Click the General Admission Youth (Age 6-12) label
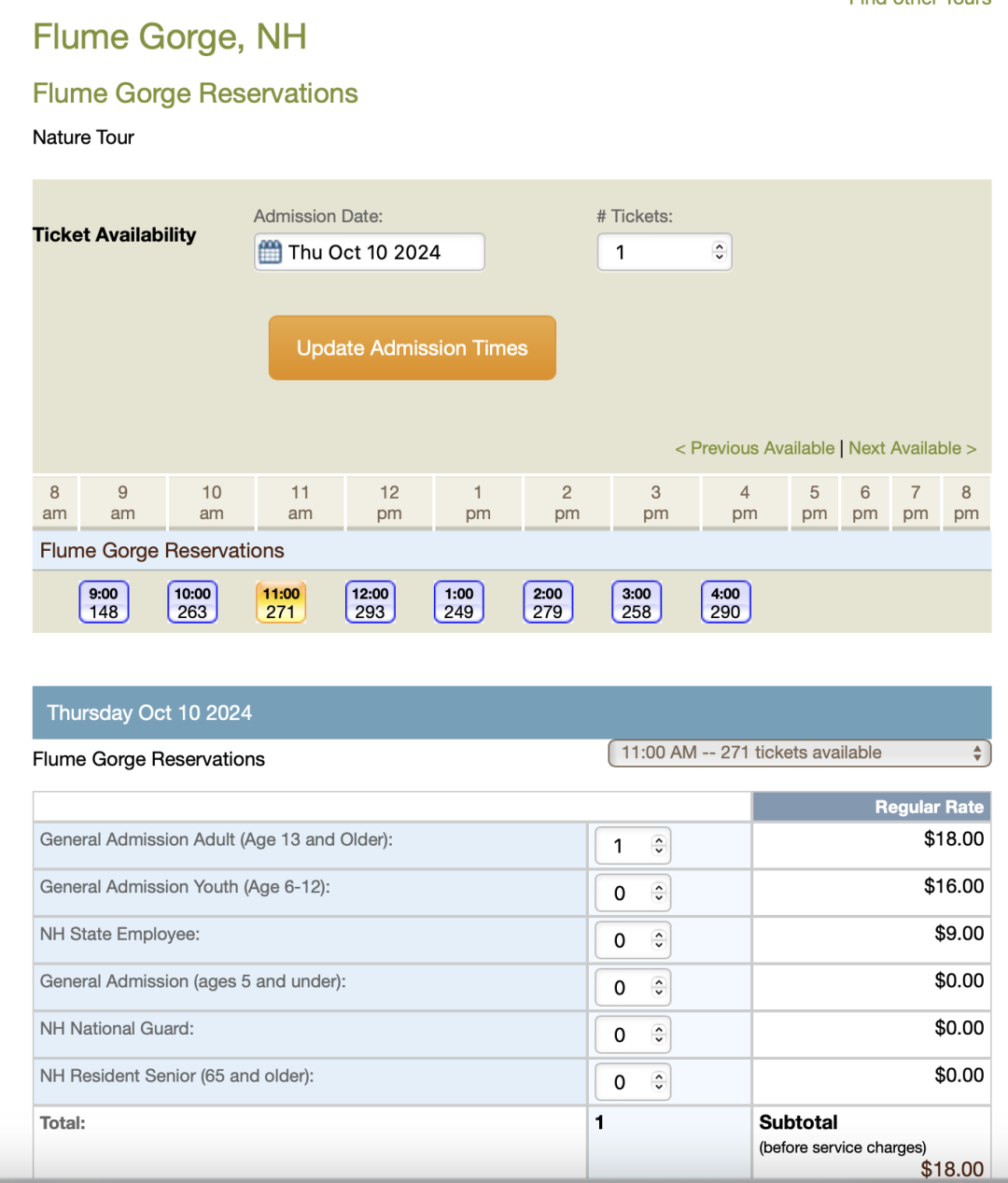1008x1183 pixels. point(185,887)
